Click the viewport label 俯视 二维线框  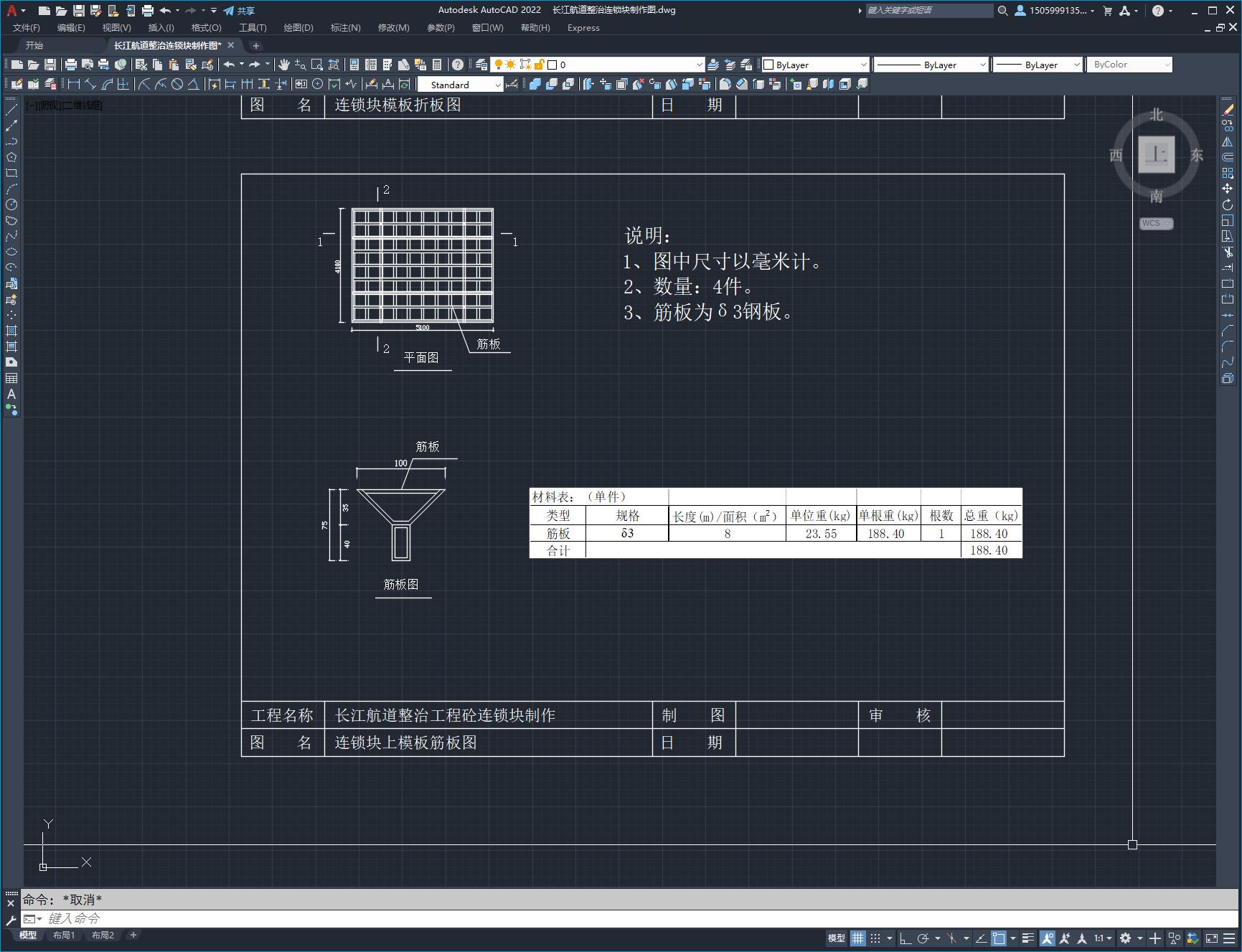[x=65, y=105]
